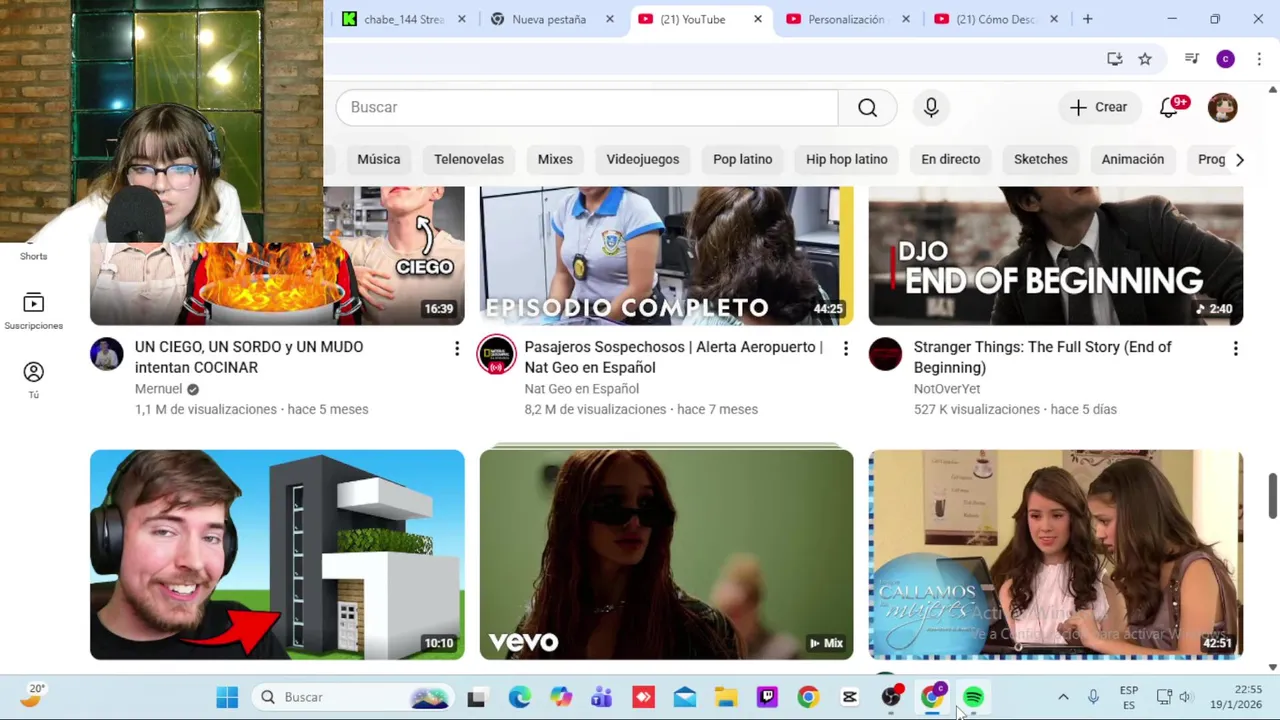Open Chrome three-dot menu
This screenshot has height=720, width=1280.
pos(1259,59)
